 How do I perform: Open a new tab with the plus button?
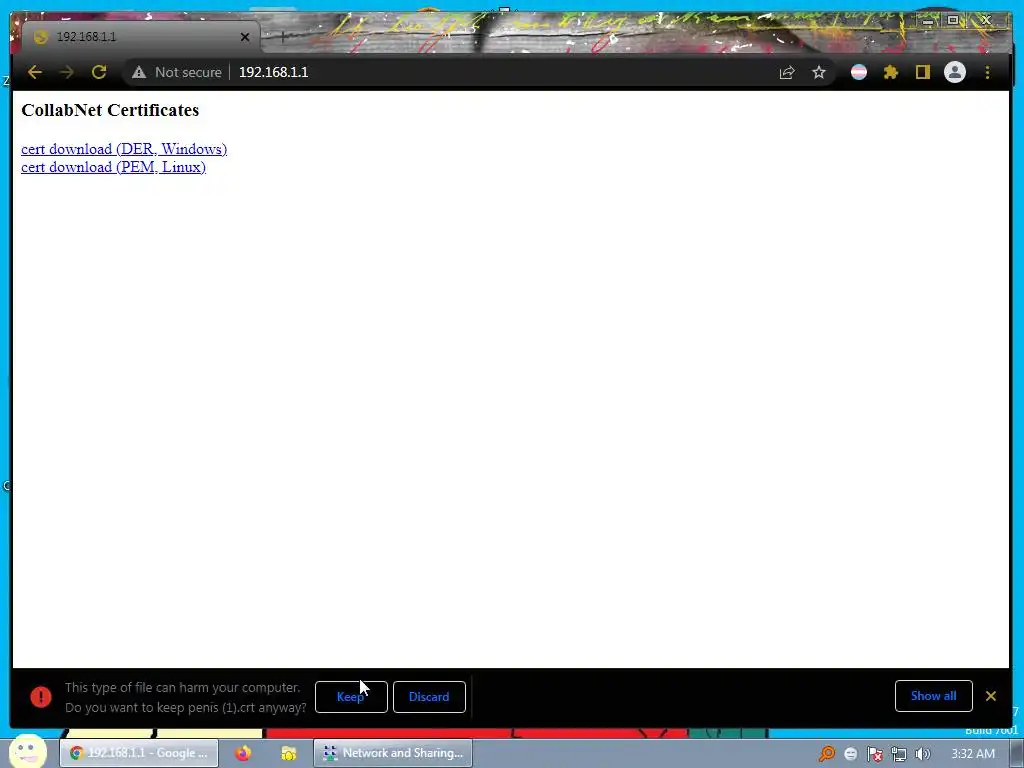coord(282,37)
